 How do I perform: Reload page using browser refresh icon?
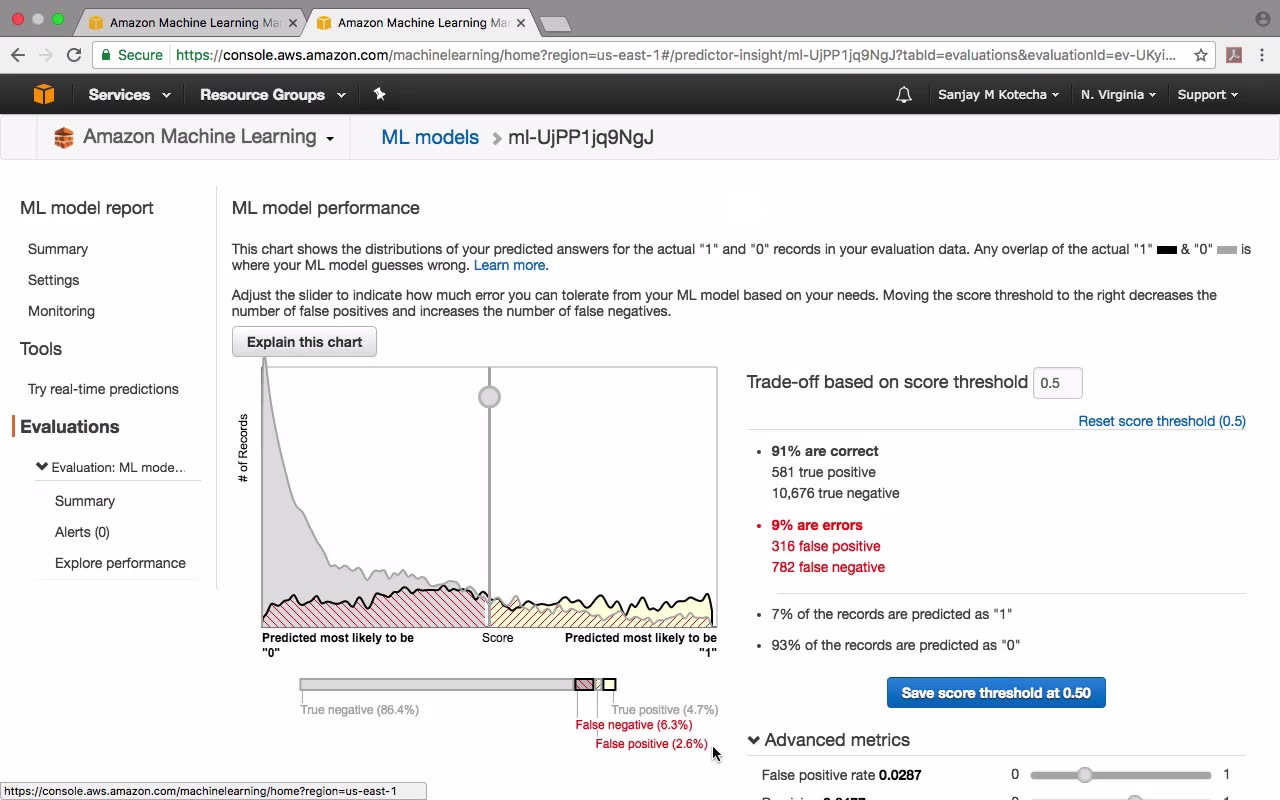click(x=74, y=55)
